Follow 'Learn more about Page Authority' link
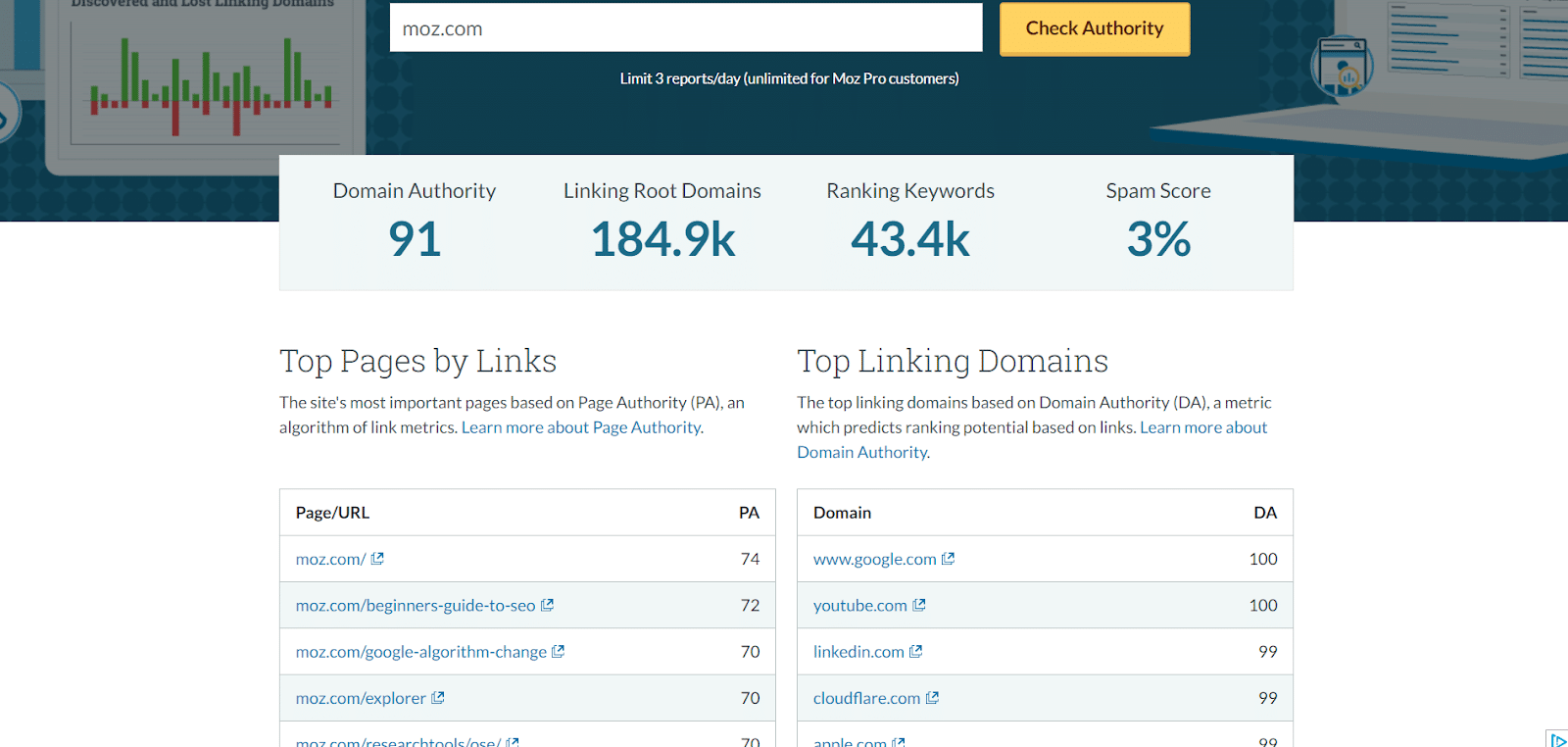The image size is (1568, 747). pos(582,427)
